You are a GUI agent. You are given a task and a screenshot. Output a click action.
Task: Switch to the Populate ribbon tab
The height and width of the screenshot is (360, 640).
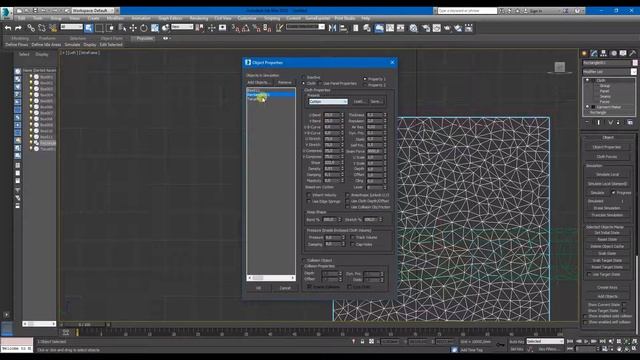click(x=144, y=38)
